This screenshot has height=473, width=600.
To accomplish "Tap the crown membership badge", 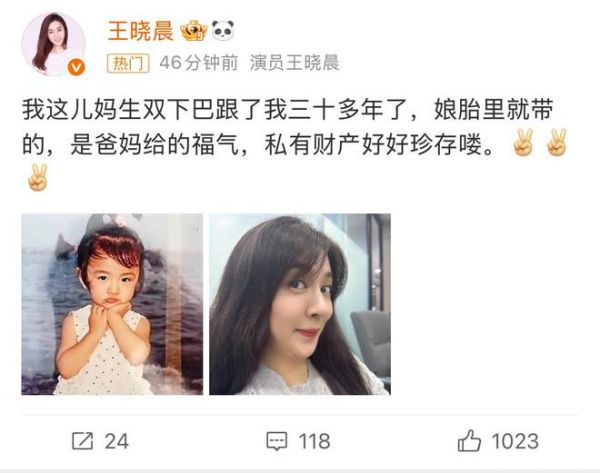I will point(194,31).
